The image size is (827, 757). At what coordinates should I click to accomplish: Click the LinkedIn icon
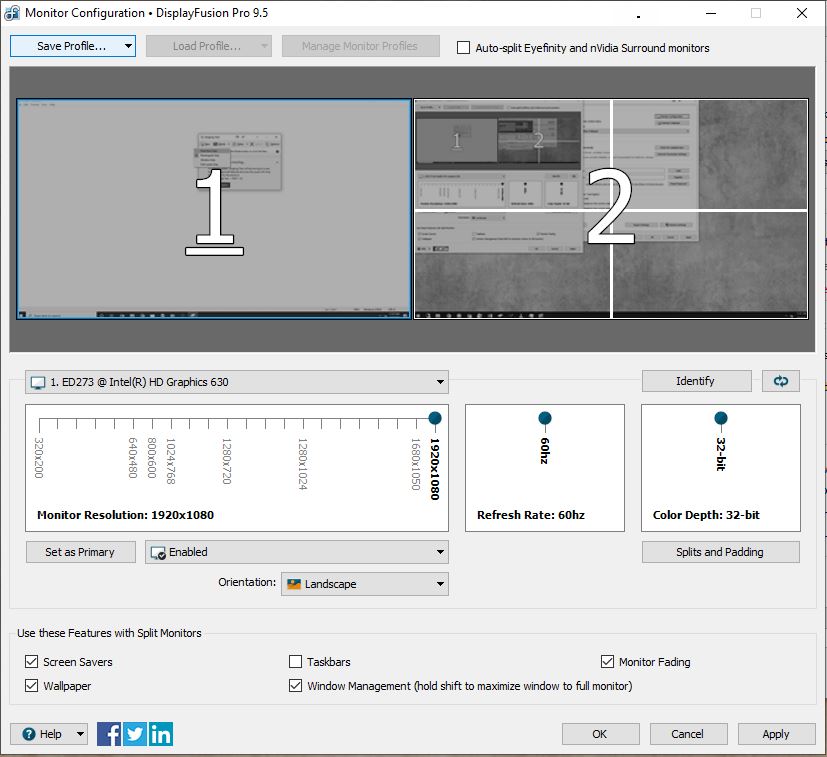tap(160, 734)
